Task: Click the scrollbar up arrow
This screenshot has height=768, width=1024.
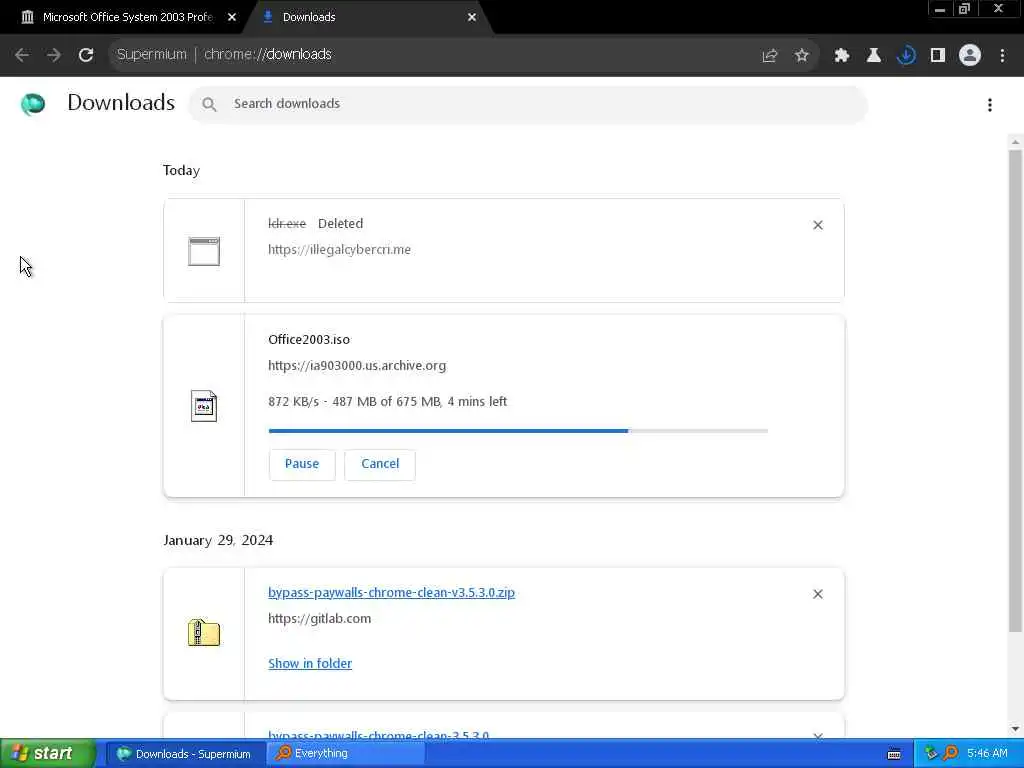Action: [1015, 142]
